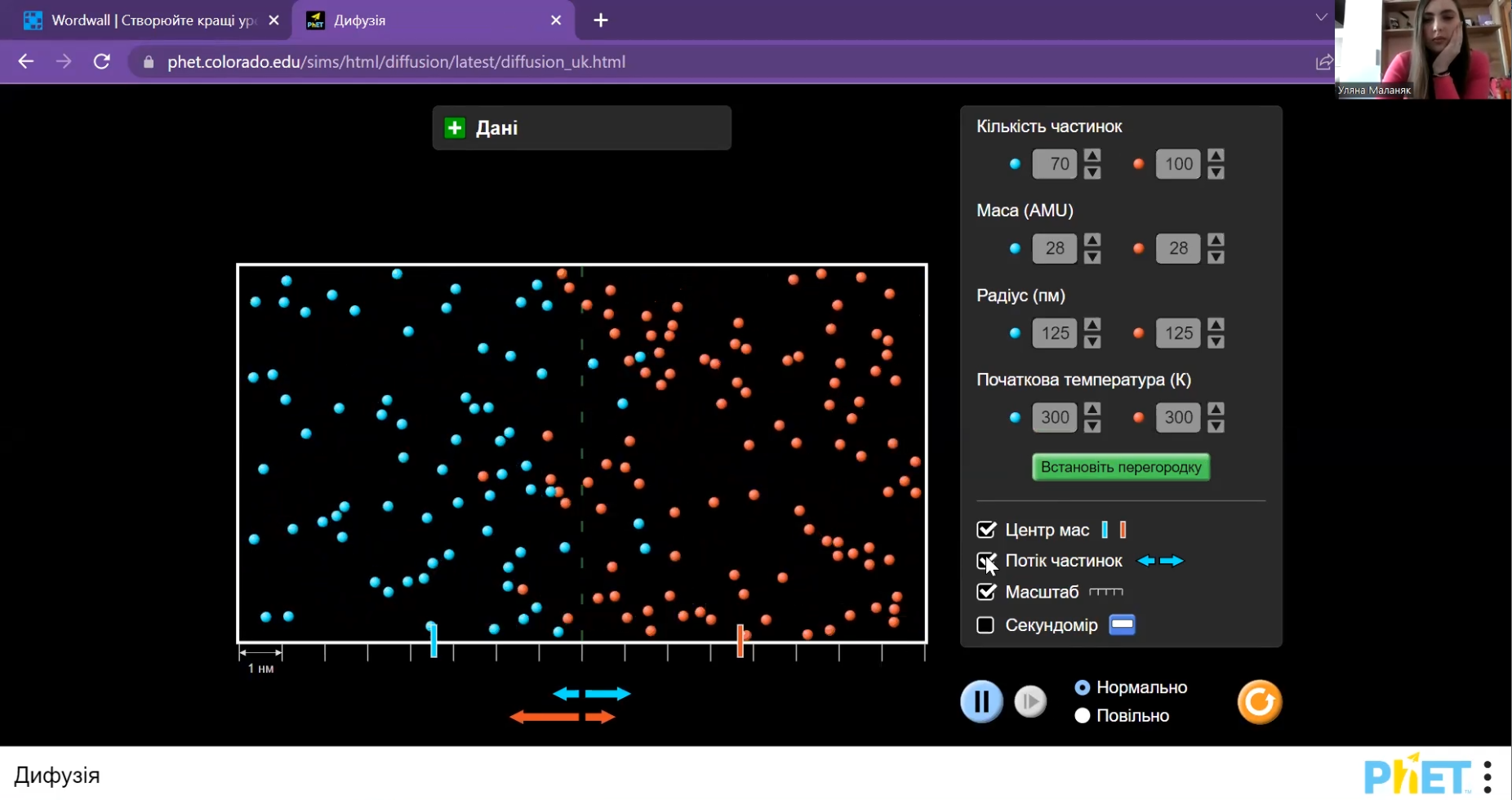This screenshot has height=800, width=1512.
Task: Open a new browser tab with the plus
Action: tap(601, 20)
